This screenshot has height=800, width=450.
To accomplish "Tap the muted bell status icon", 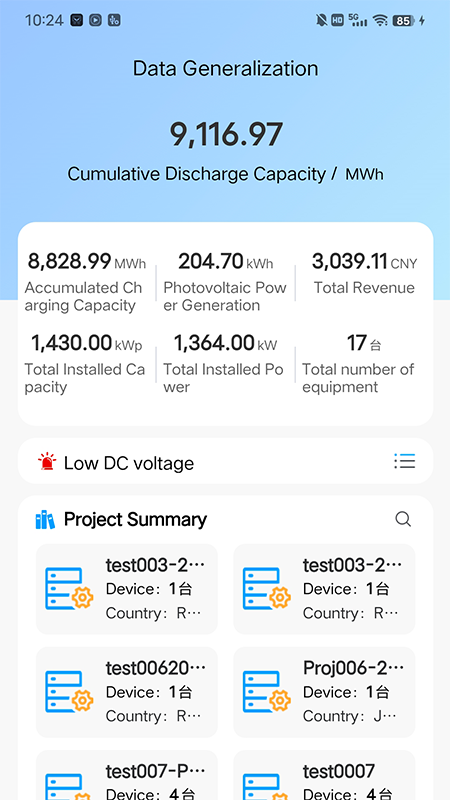I will click(321, 20).
